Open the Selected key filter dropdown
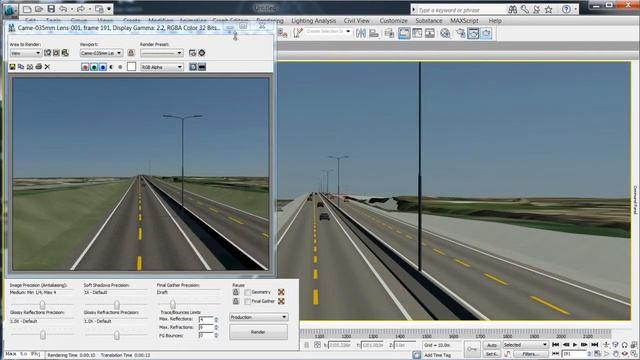 (x=525, y=345)
